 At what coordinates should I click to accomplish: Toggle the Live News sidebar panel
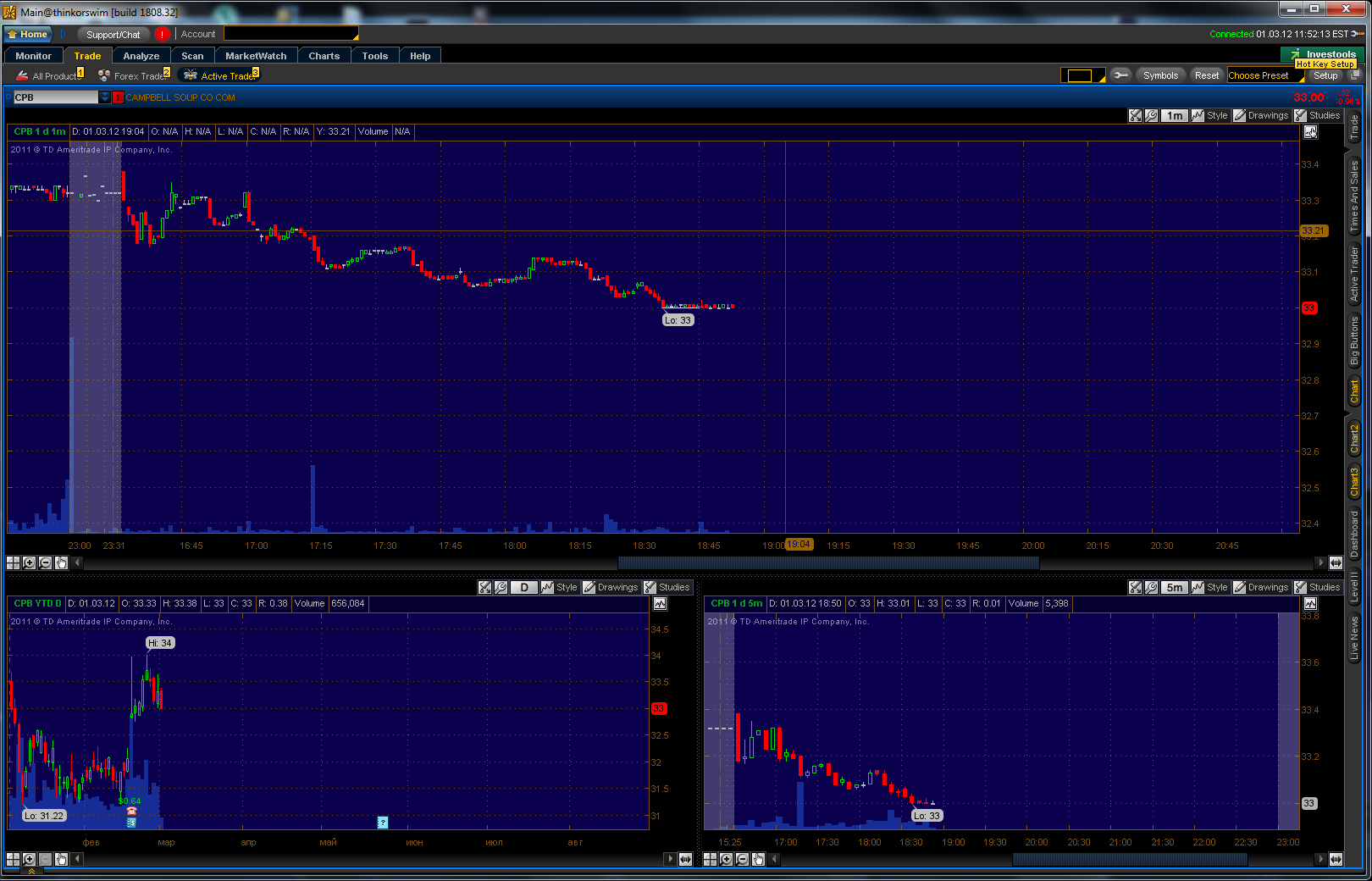click(1354, 638)
